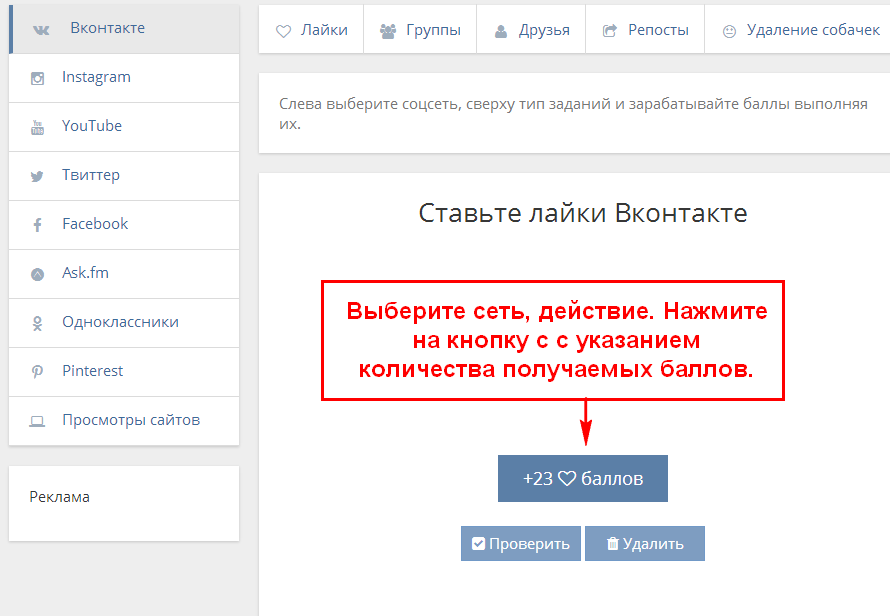Click the person icon on Друзья tab
The height and width of the screenshot is (616, 890).
(501, 31)
